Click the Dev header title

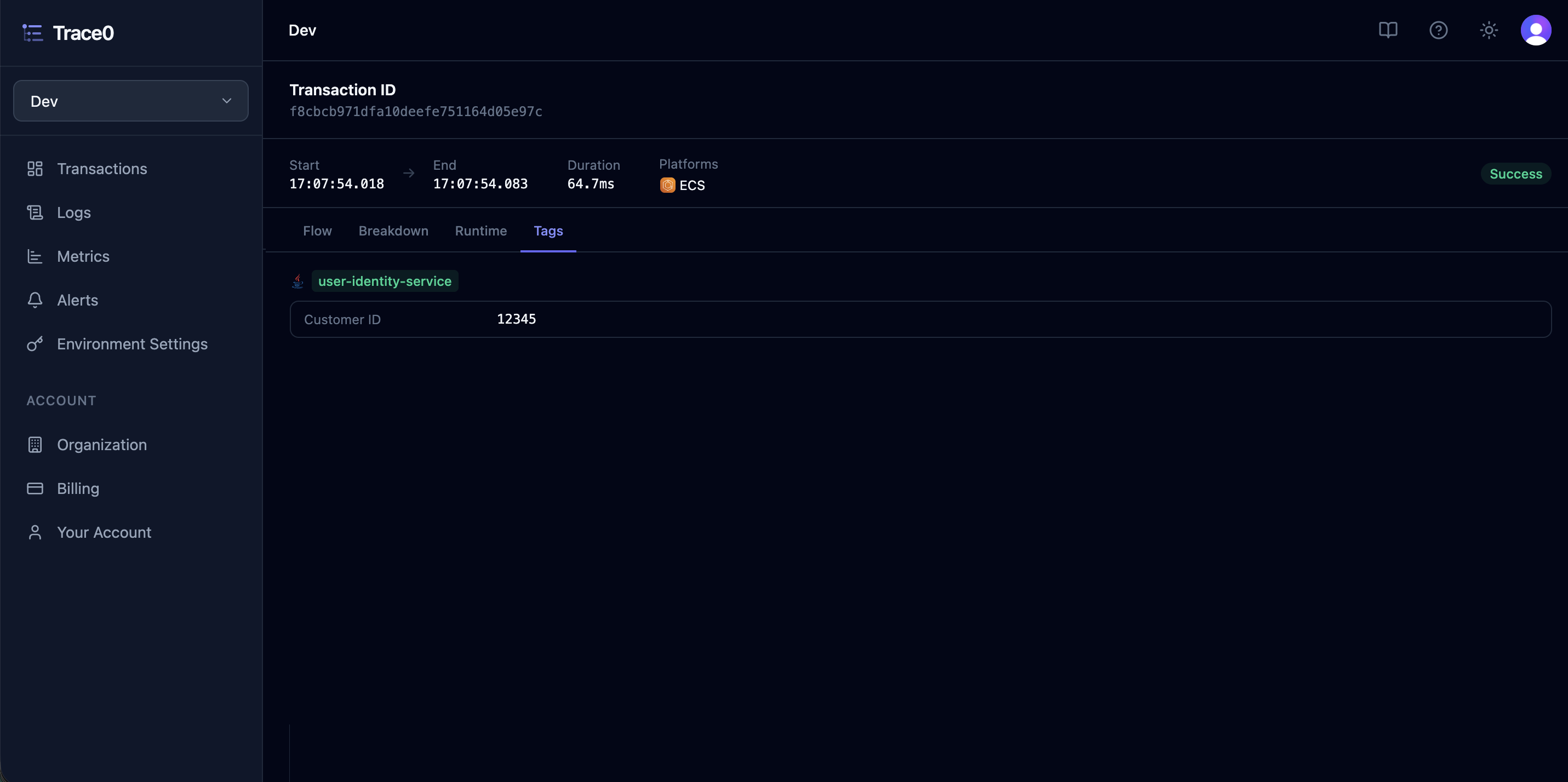pyautogui.click(x=302, y=31)
